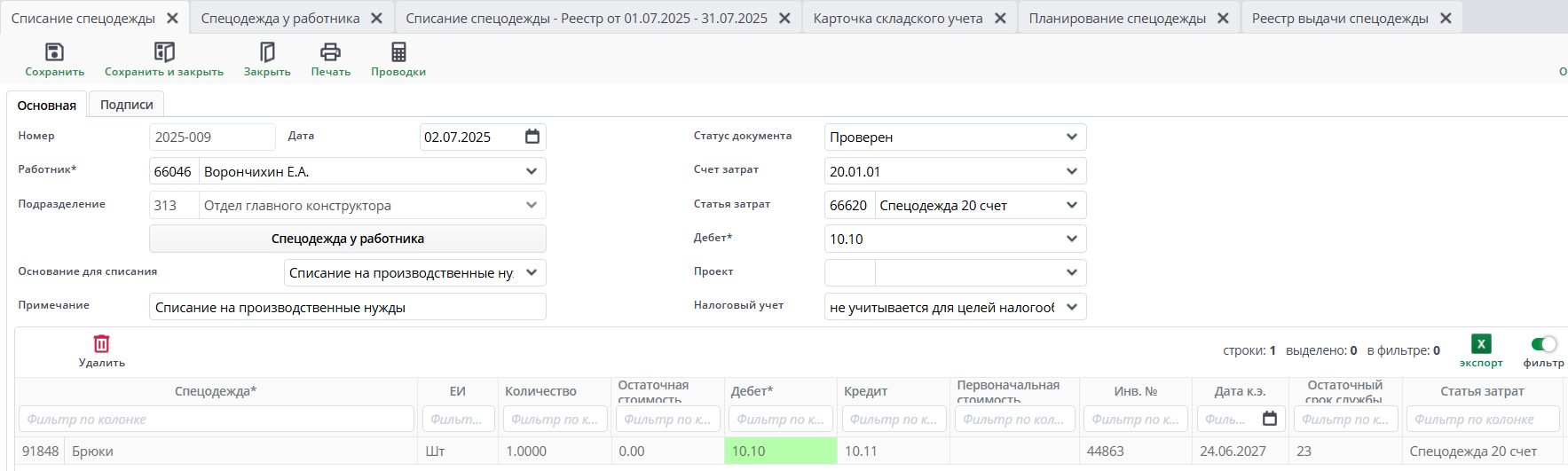The width and height of the screenshot is (1568, 471).
Task: Toggle the фильтр switch off
Action: click(x=1543, y=344)
